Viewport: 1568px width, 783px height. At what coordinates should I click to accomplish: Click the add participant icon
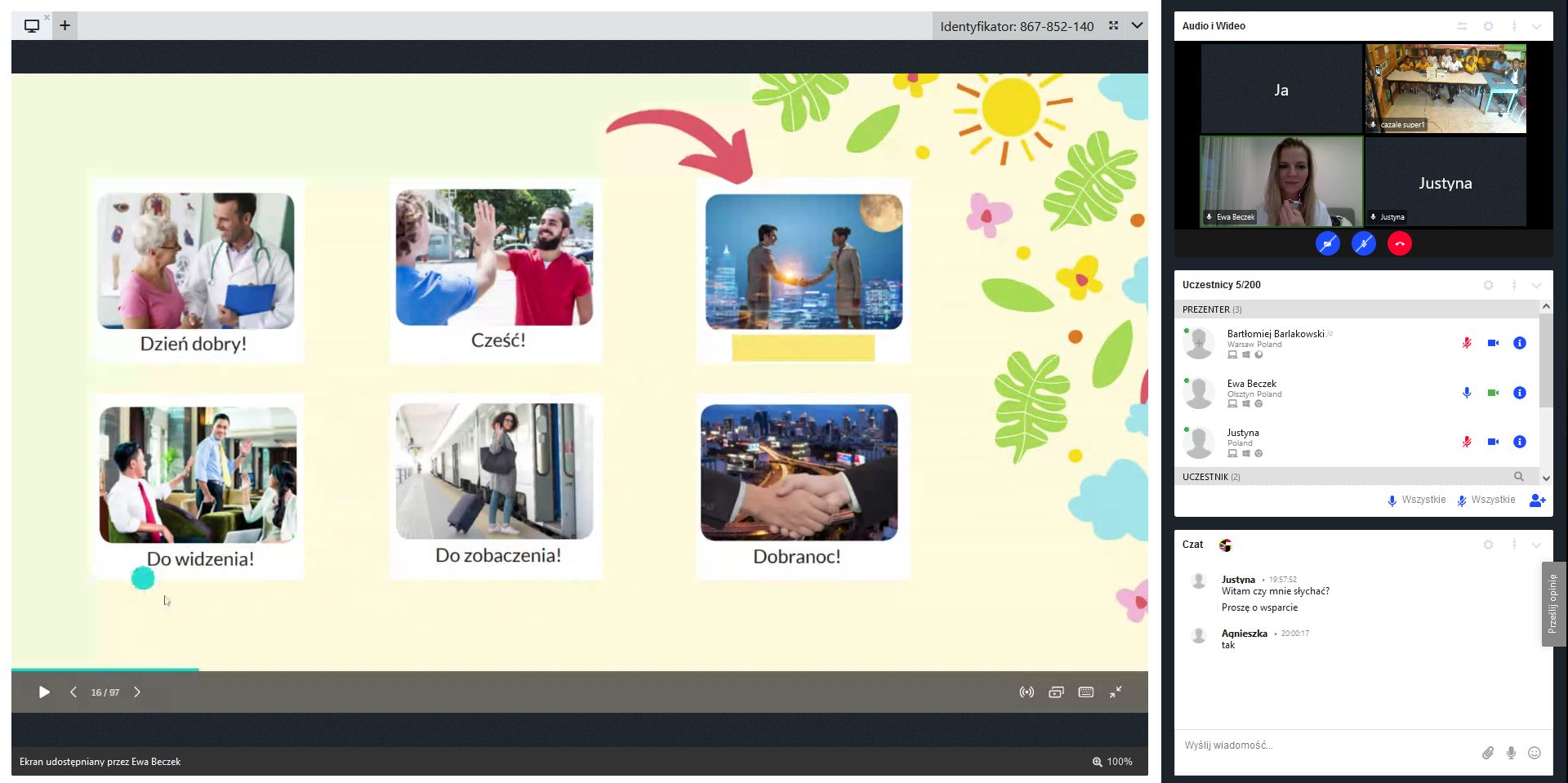(x=1537, y=500)
